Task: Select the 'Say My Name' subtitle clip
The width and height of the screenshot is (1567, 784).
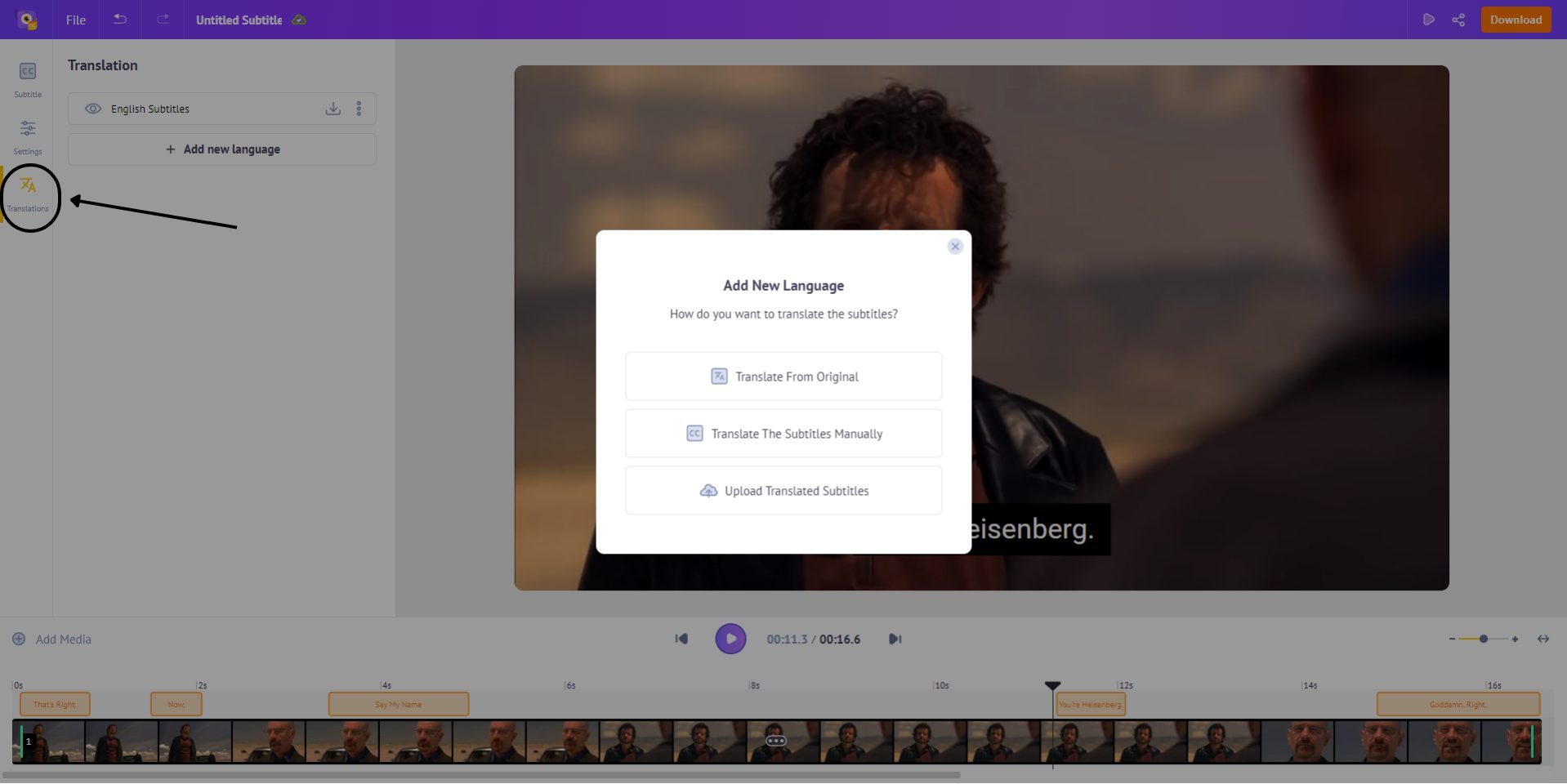Action: click(399, 704)
